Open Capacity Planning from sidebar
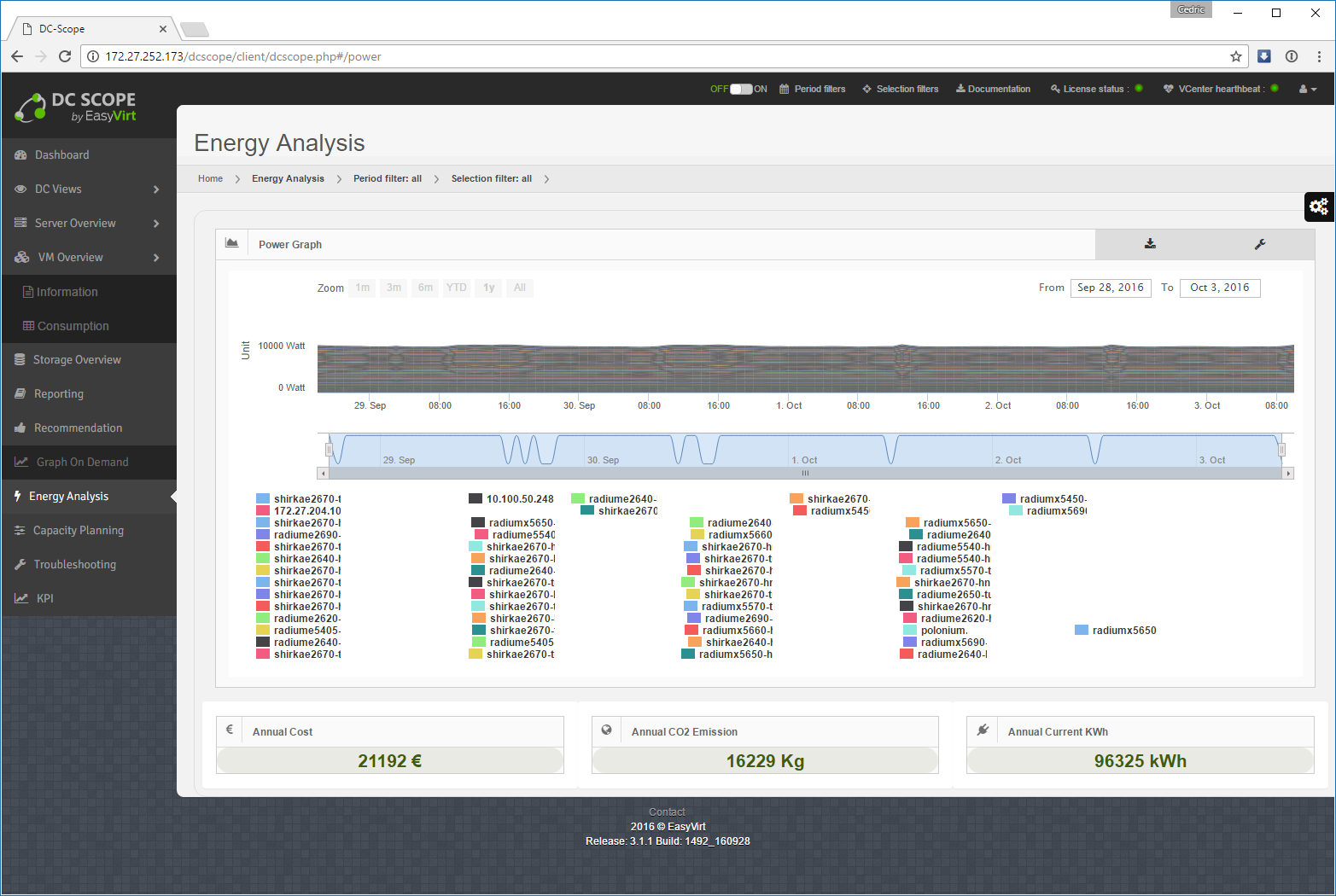1336x896 pixels. point(78,531)
